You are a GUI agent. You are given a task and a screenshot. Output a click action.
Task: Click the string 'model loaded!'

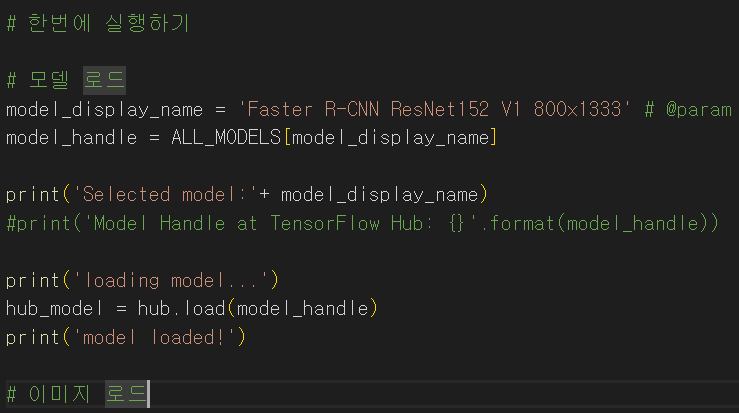(x=154, y=338)
